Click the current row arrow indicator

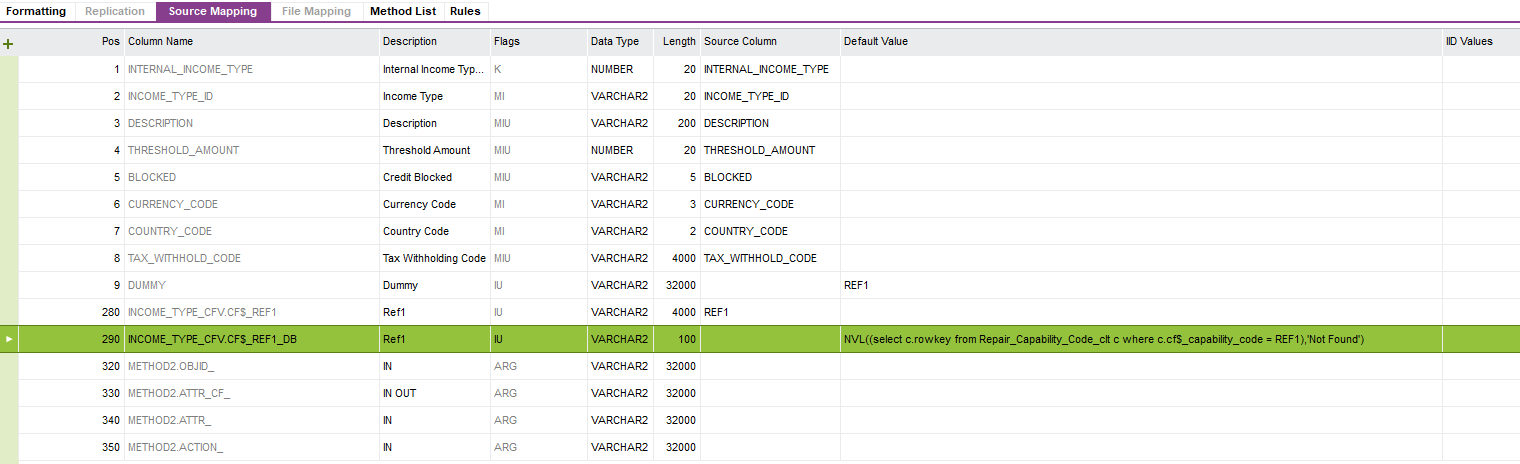[9, 339]
